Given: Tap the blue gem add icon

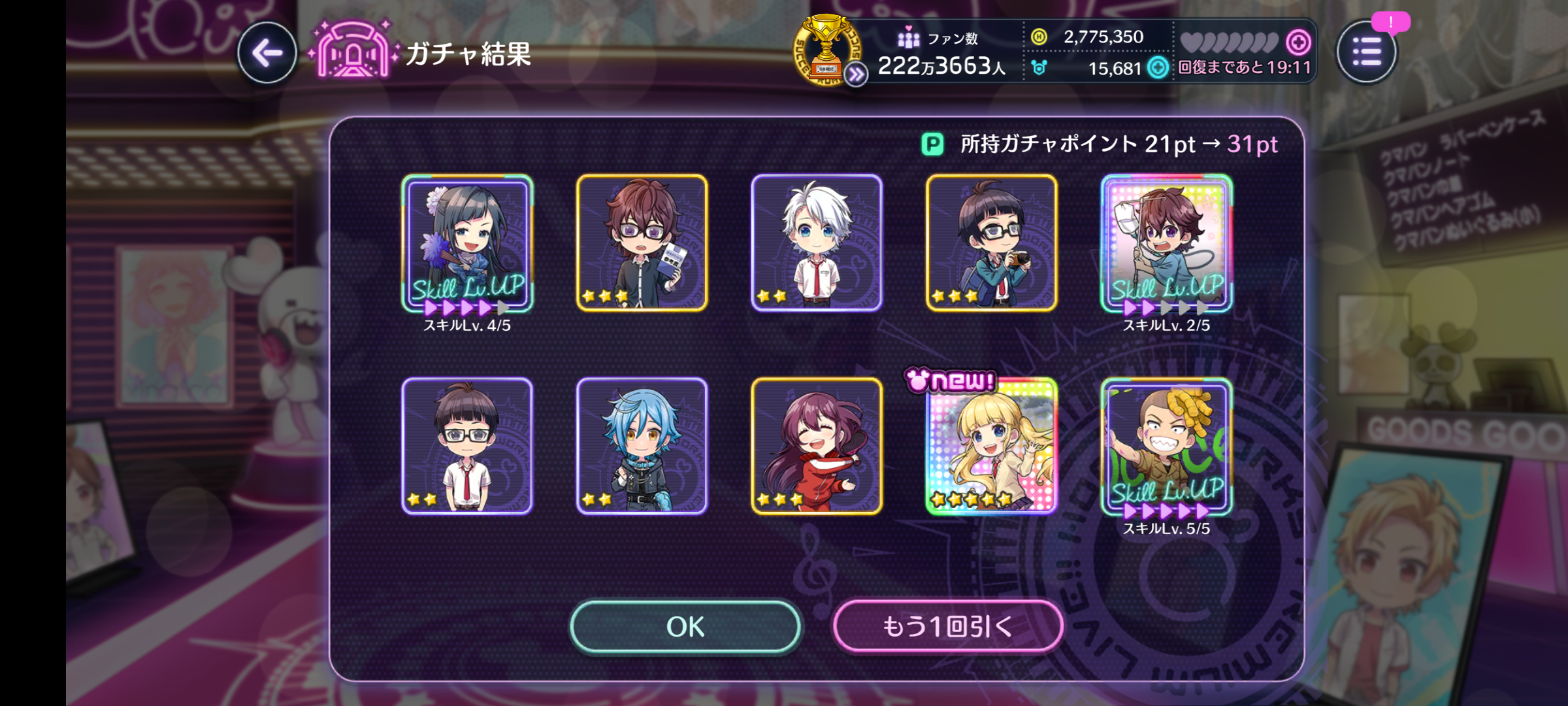Looking at the screenshot, I should coord(1158,67).
